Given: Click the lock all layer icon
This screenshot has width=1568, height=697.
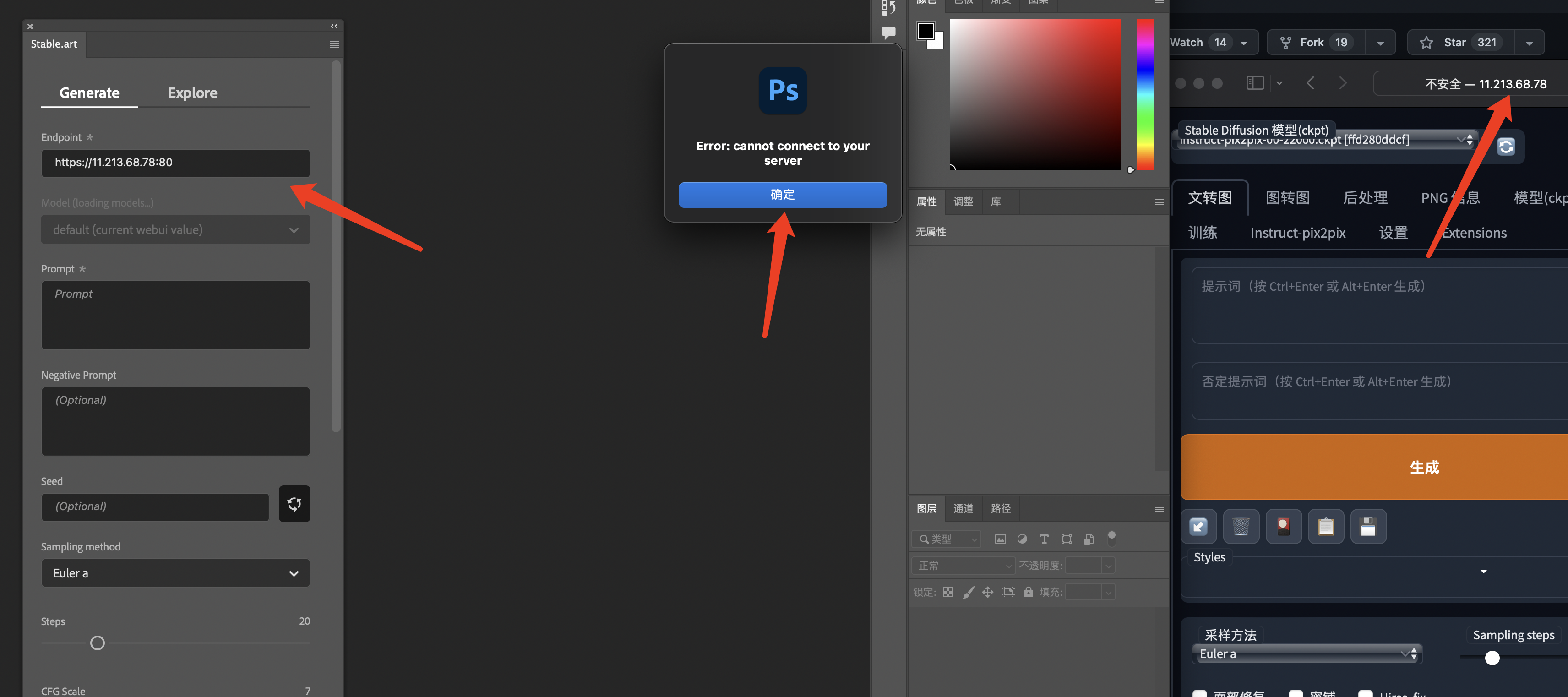Looking at the screenshot, I should point(1028,592).
